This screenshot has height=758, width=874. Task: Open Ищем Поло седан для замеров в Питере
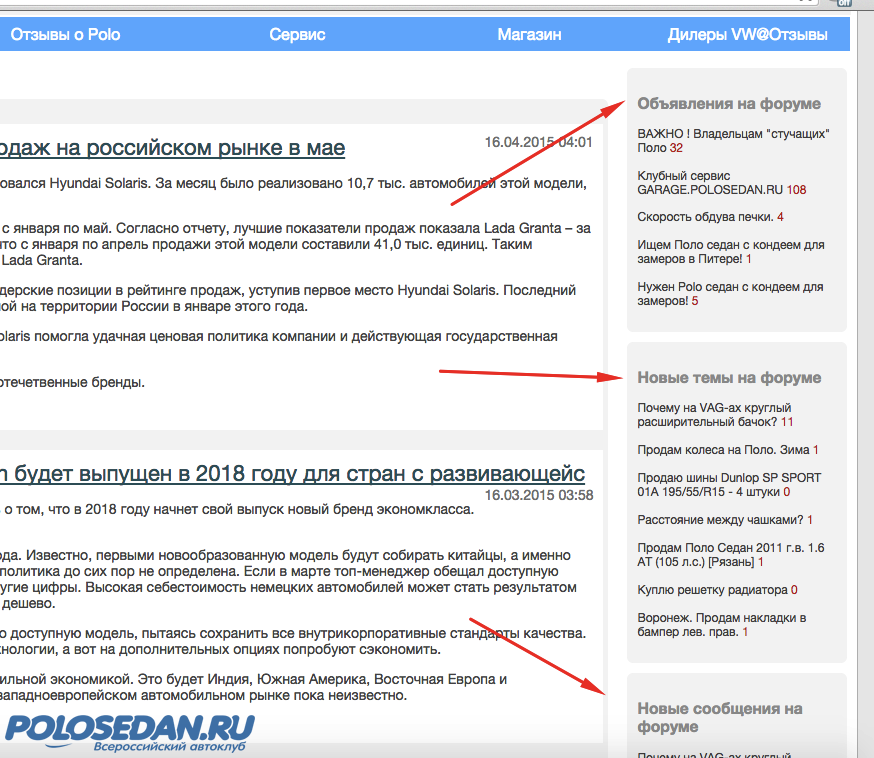point(731,251)
